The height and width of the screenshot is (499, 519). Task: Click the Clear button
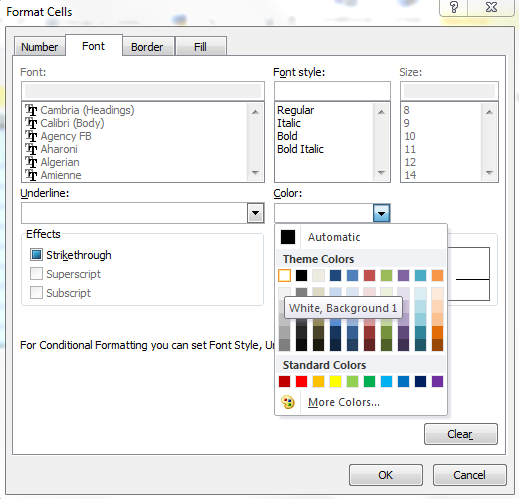pos(461,434)
